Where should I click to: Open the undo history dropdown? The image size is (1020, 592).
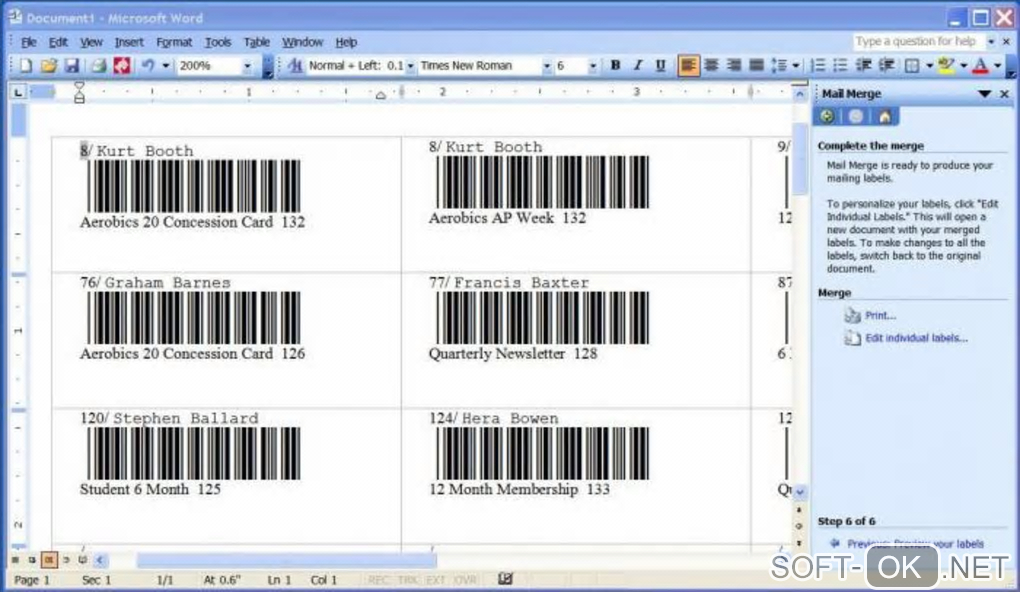point(166,66)
